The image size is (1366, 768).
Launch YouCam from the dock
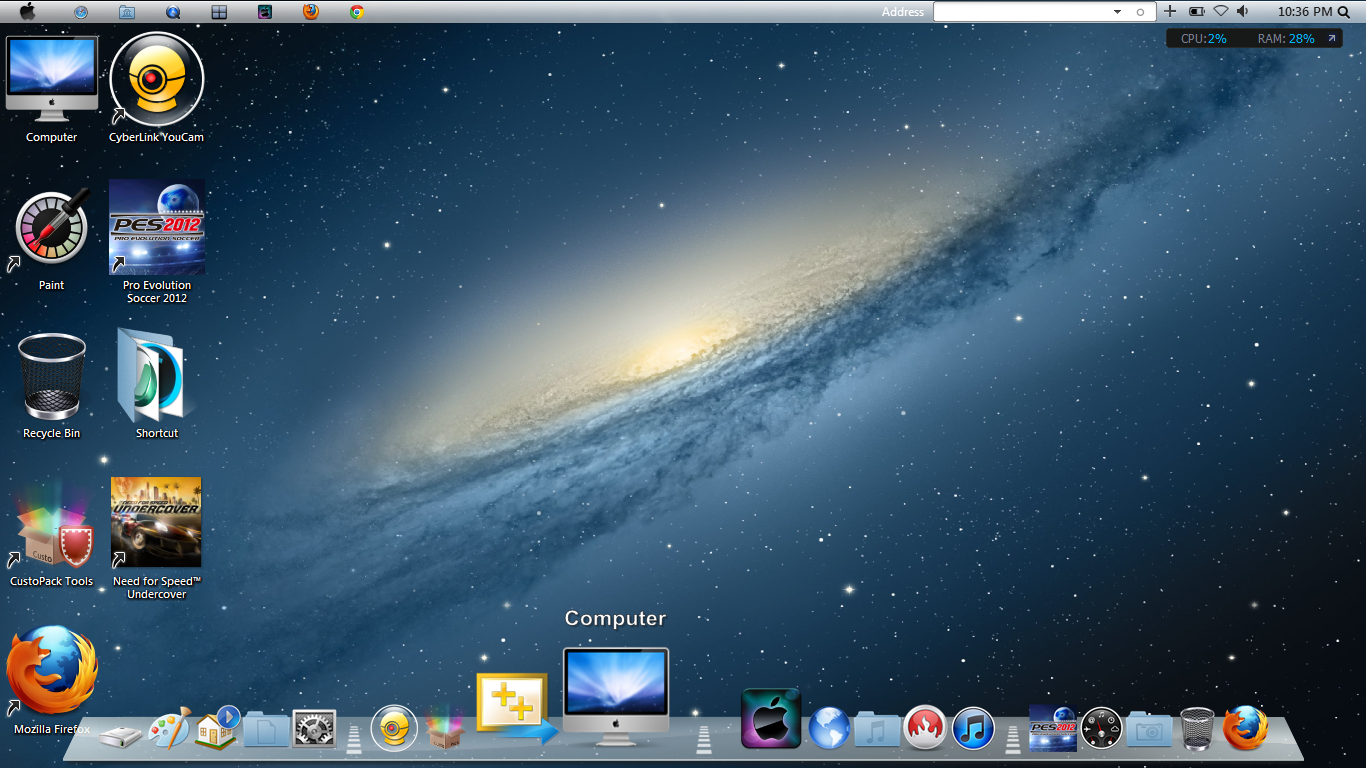[394, 728]
